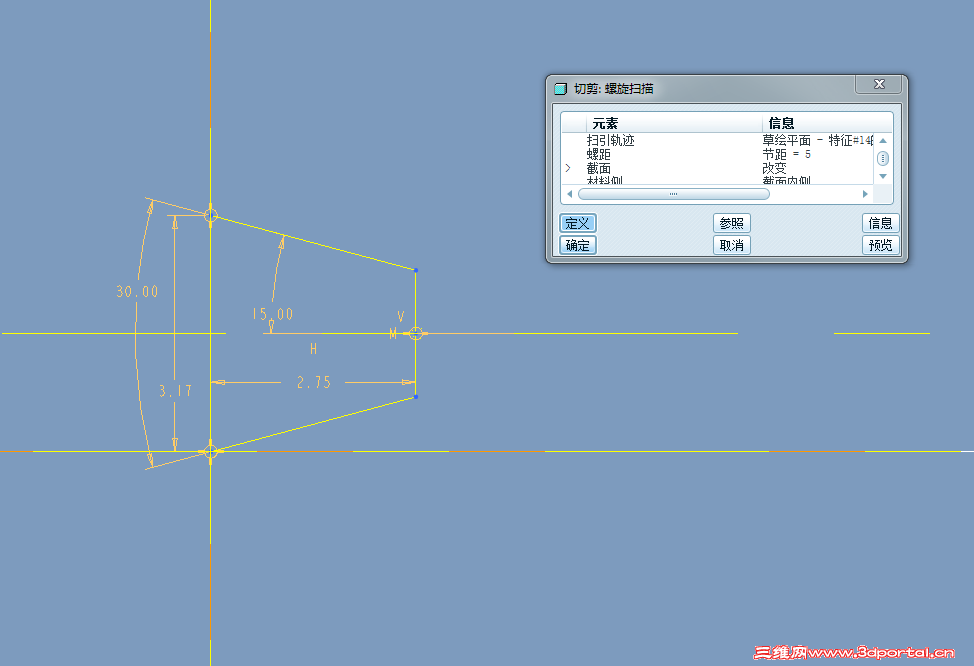
Task: Click the horizontal scroll left arrow
Action: [570, 194]
